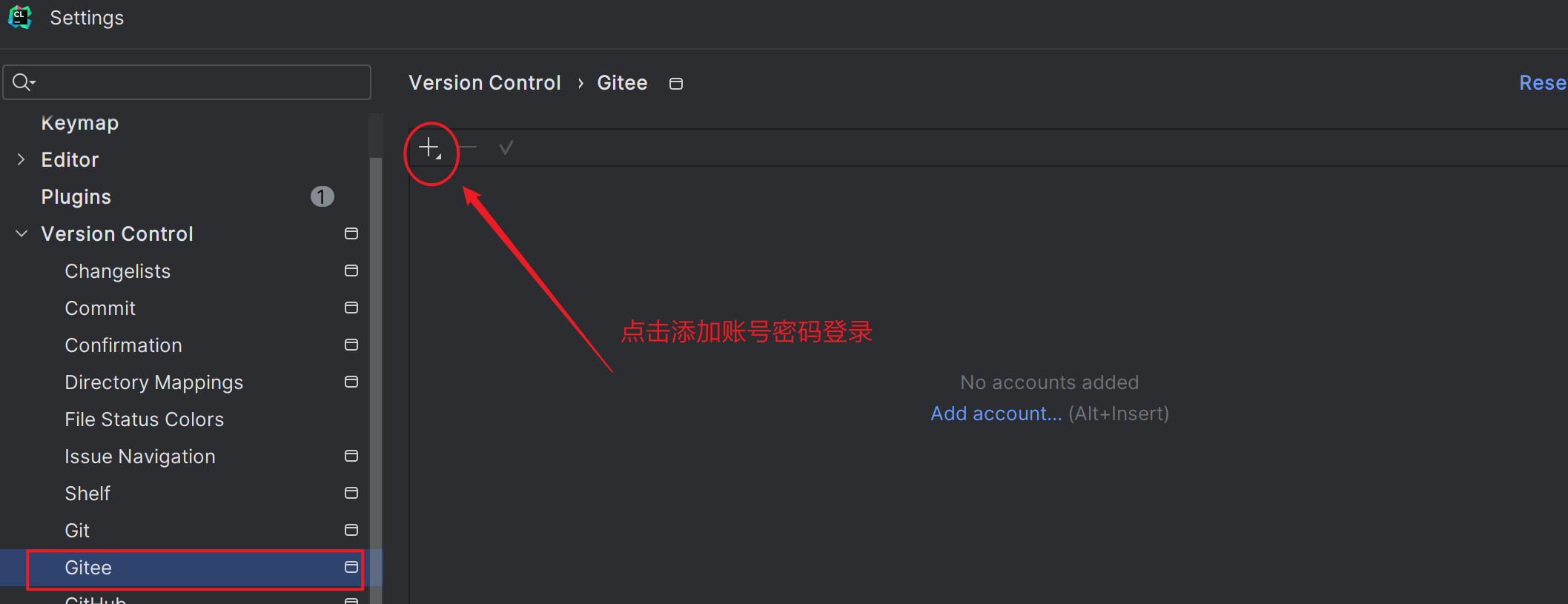Click the Version Control breadcrumb

pyautogui.click(x=485, y=83)
